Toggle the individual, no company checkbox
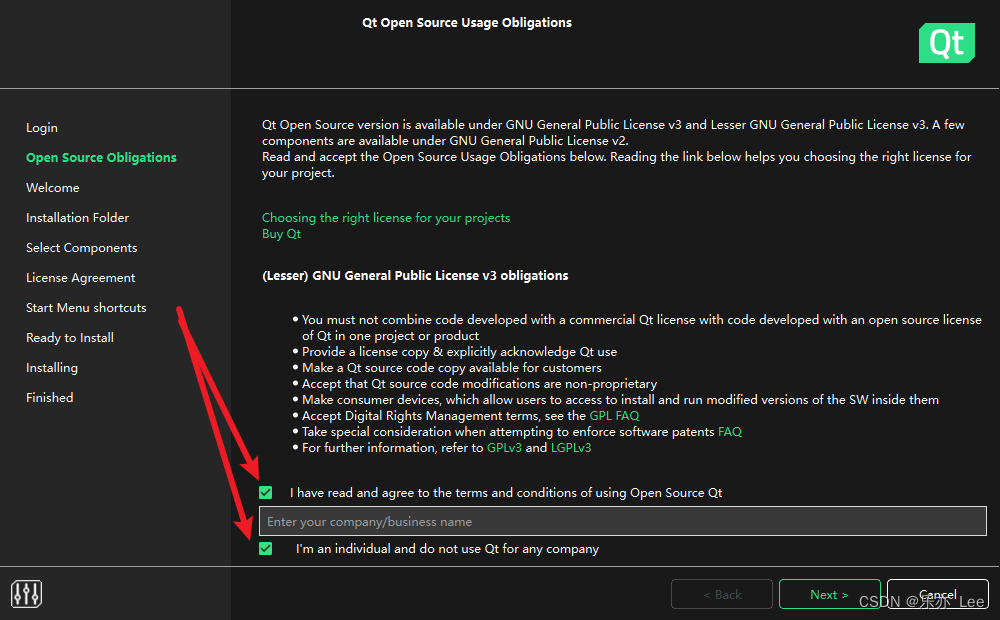The height and width of the screenshot is (620, 1000). pos(266,549)
